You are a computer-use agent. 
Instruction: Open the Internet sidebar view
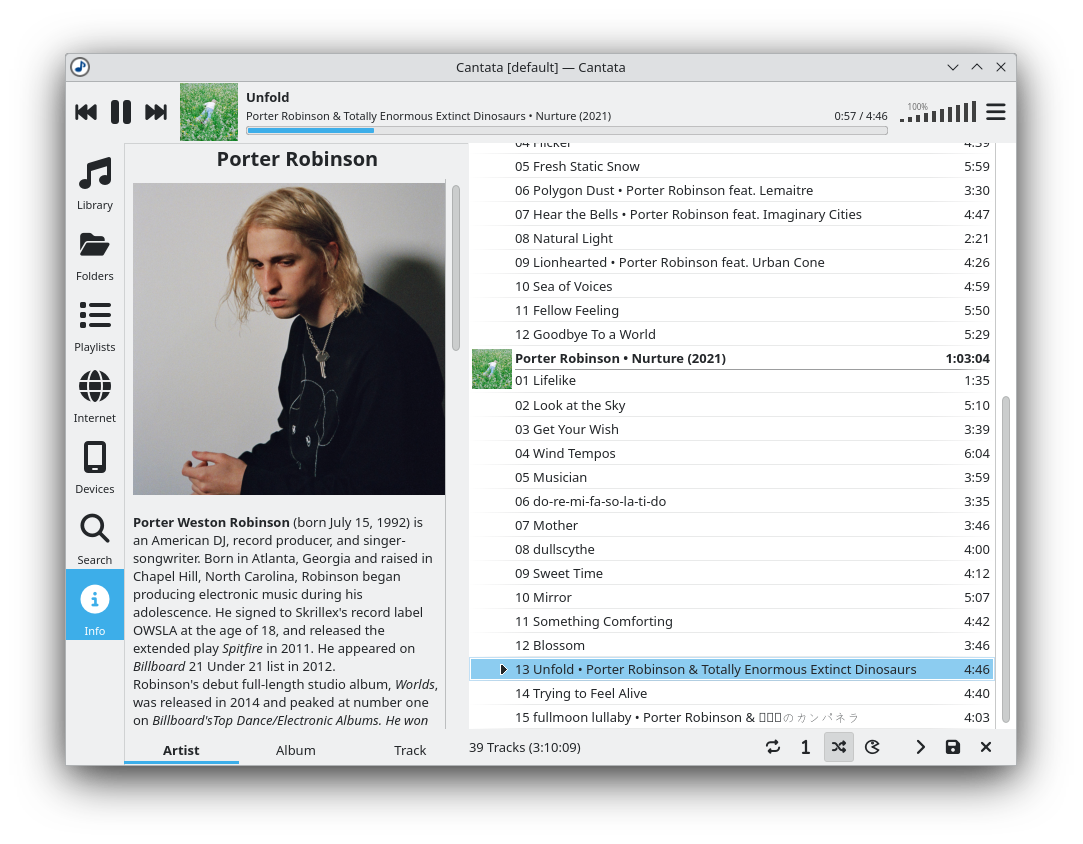pyautogui.click(x=95, y=397)
